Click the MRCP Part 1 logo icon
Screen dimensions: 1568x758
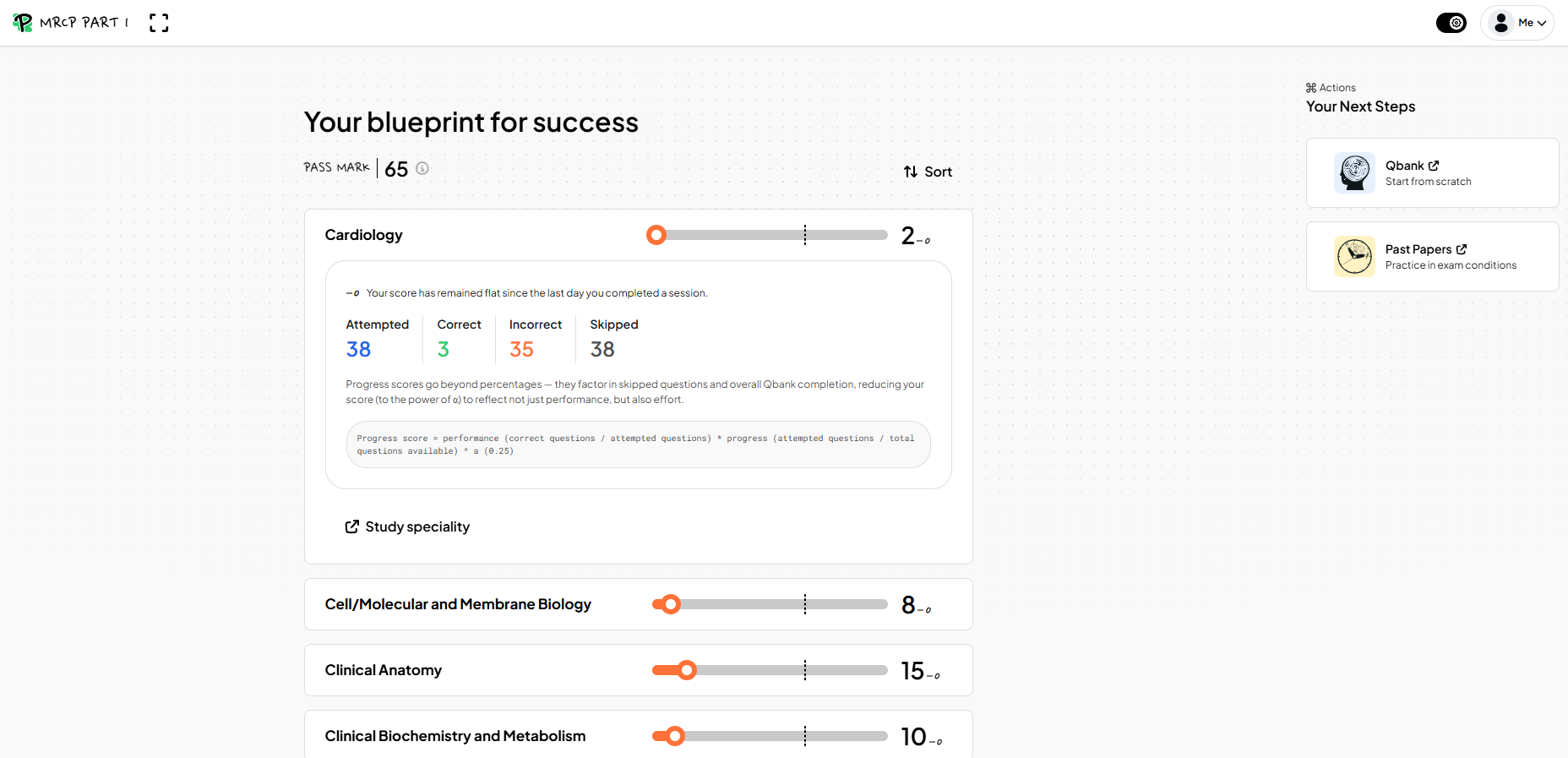coord(23,23)
